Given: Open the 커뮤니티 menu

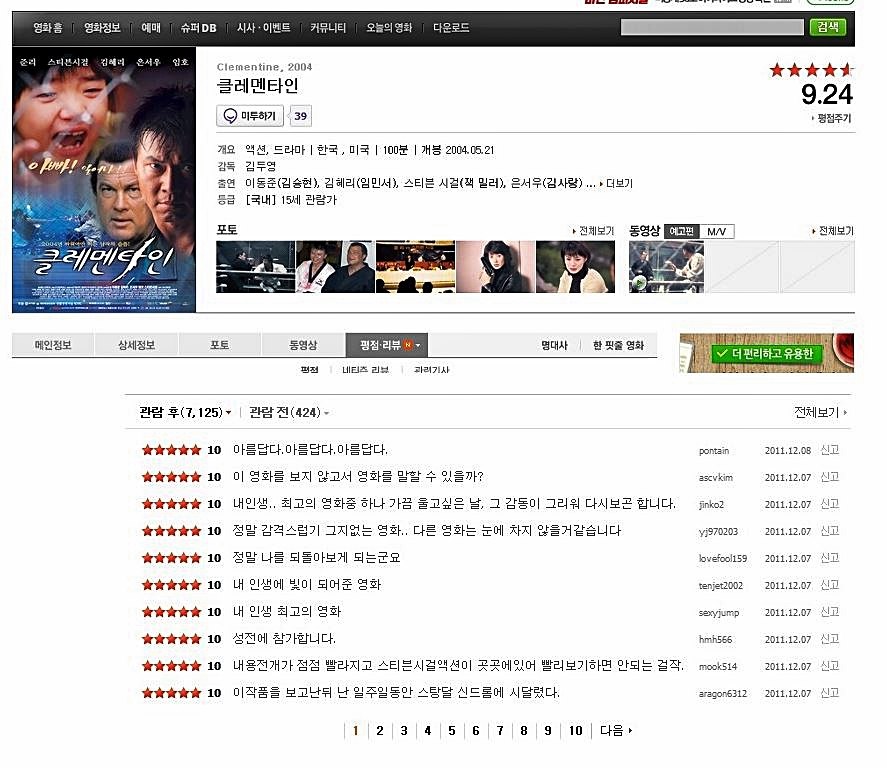Looking at the screenshot, I should tap(328, 28).
